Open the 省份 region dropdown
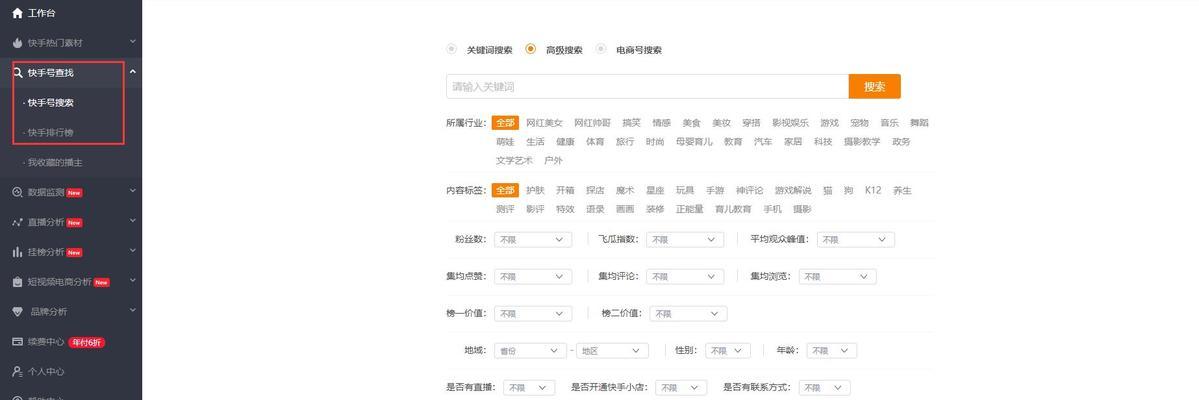 tap(530, 350)
